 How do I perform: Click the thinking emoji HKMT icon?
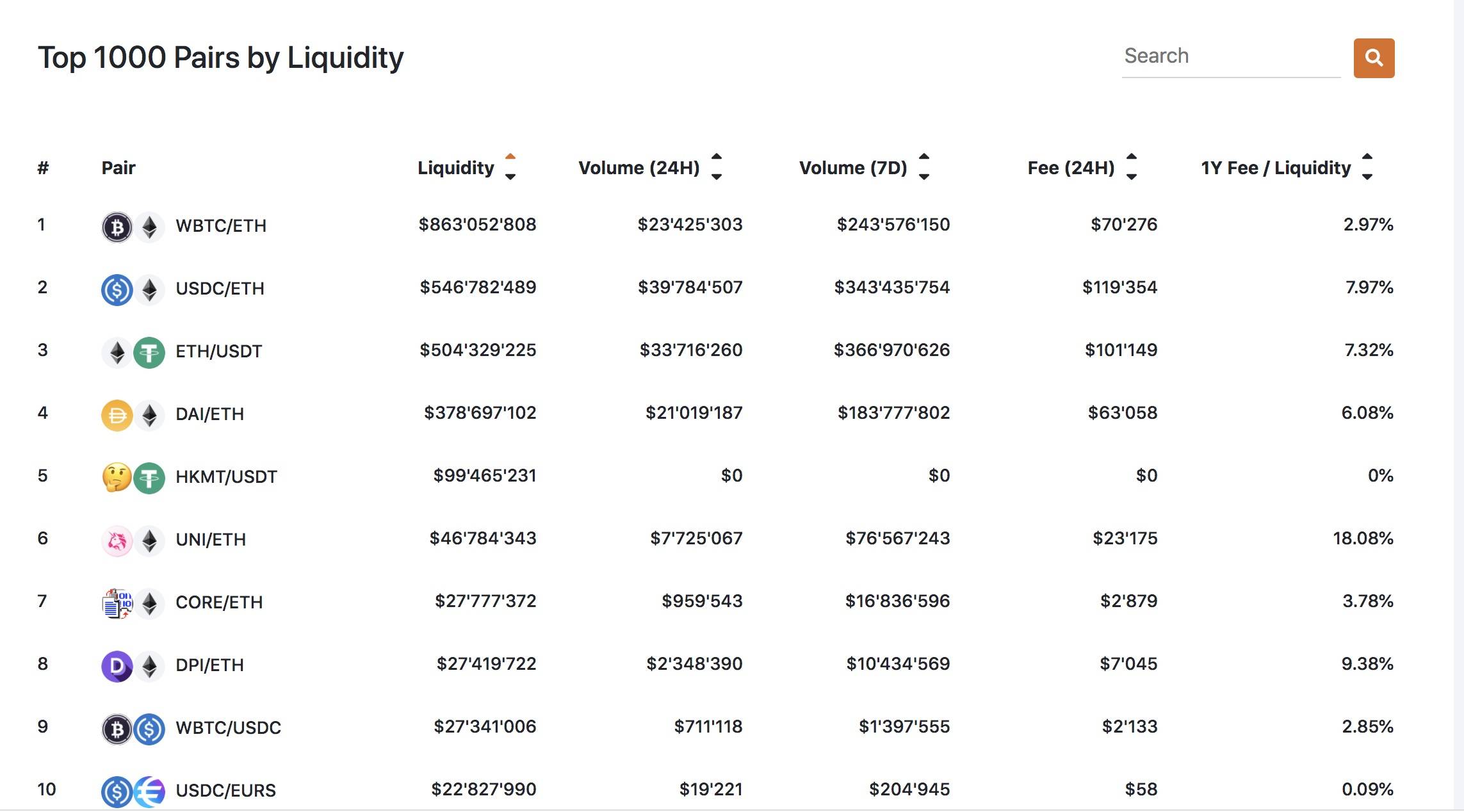click(x=117, y=478)
